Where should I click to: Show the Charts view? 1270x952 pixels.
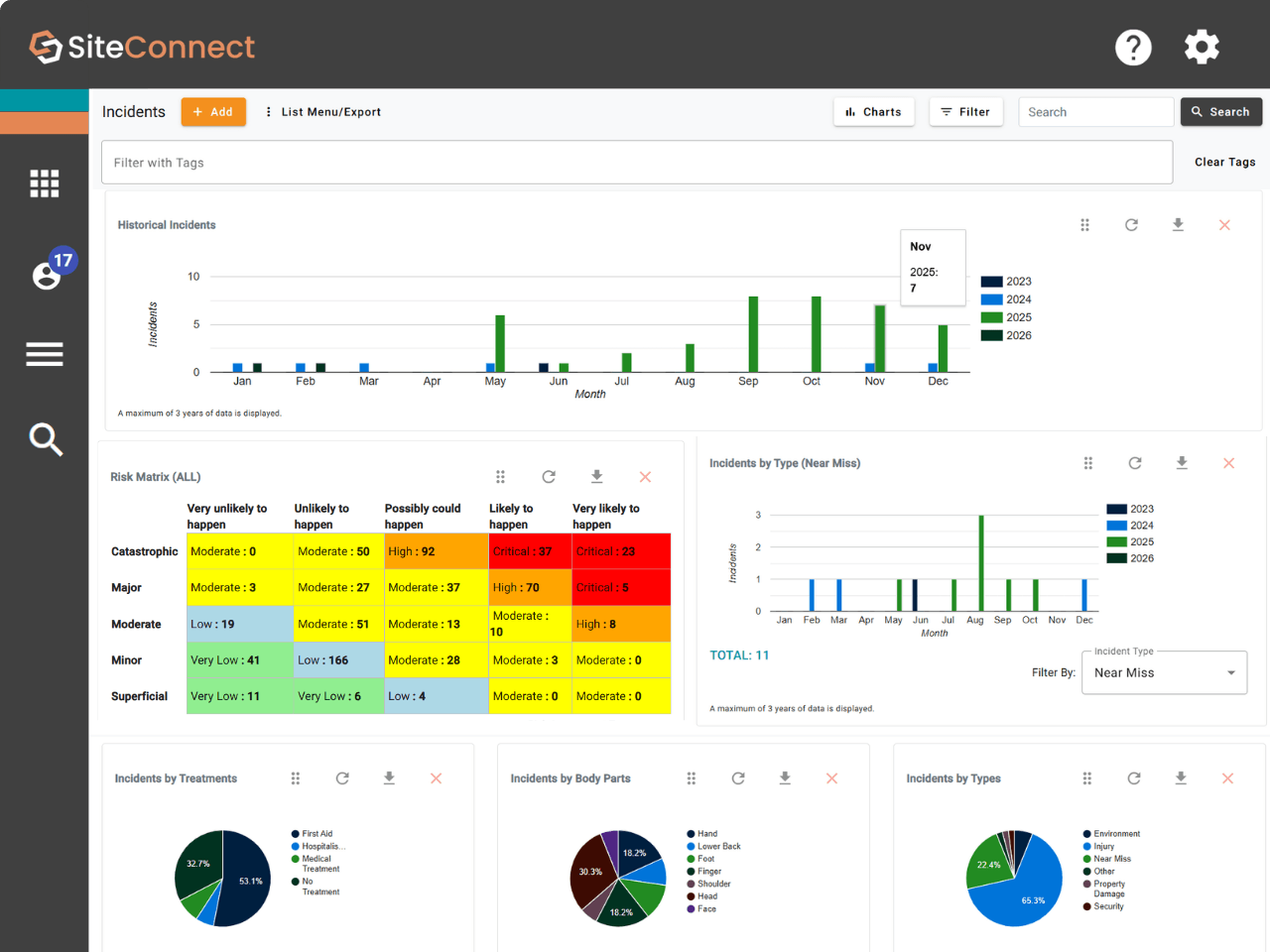click(x=873, y=112)
